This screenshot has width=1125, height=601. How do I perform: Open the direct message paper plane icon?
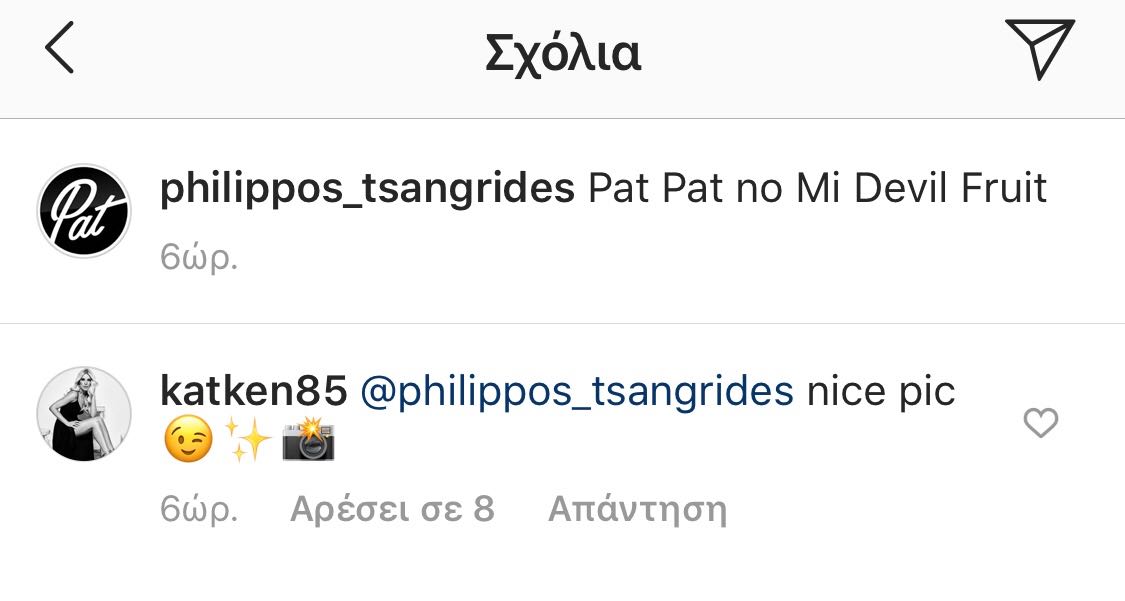tap(1040, 48)
